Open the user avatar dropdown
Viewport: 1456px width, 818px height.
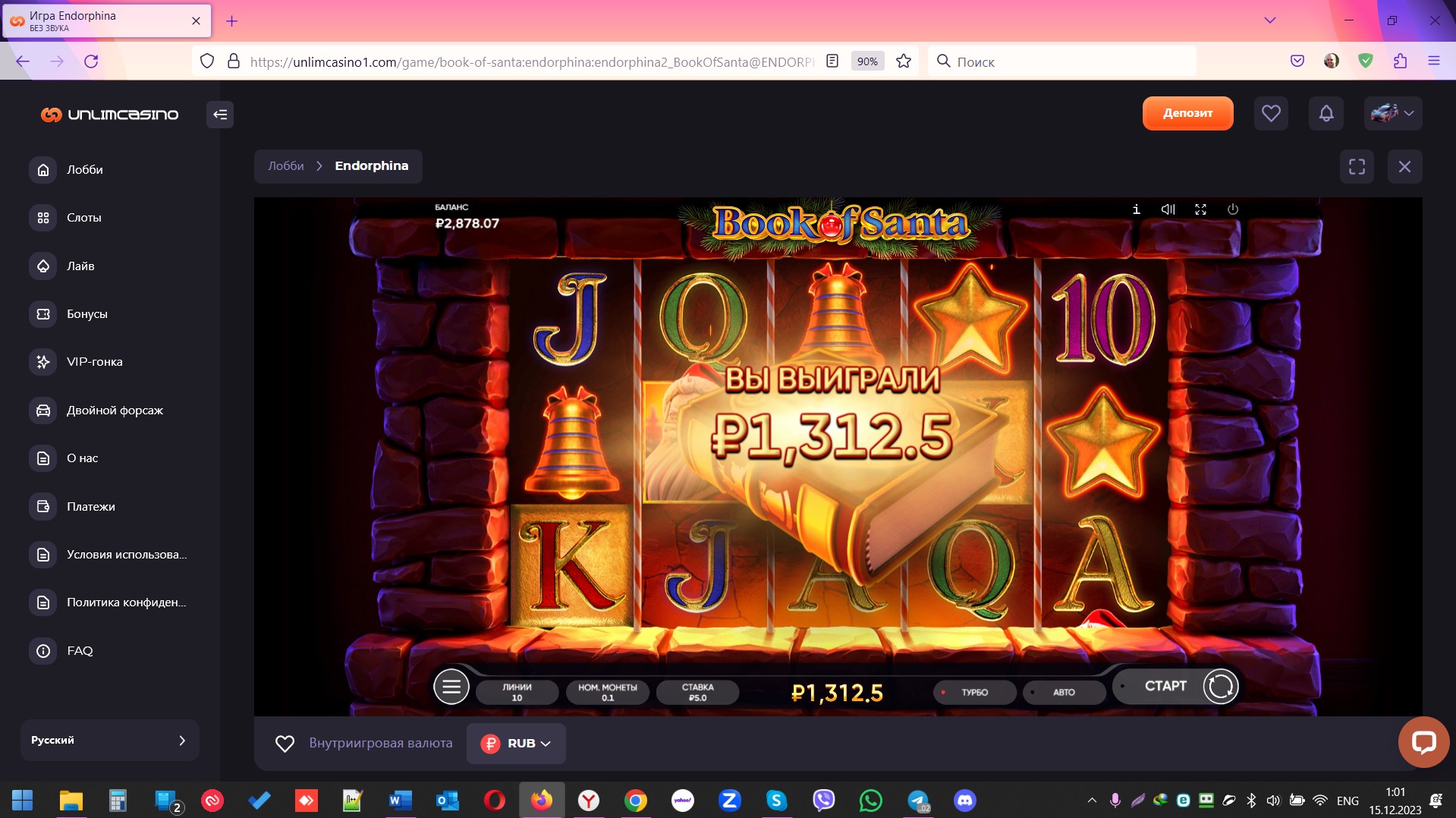[x=1392, y=114]
